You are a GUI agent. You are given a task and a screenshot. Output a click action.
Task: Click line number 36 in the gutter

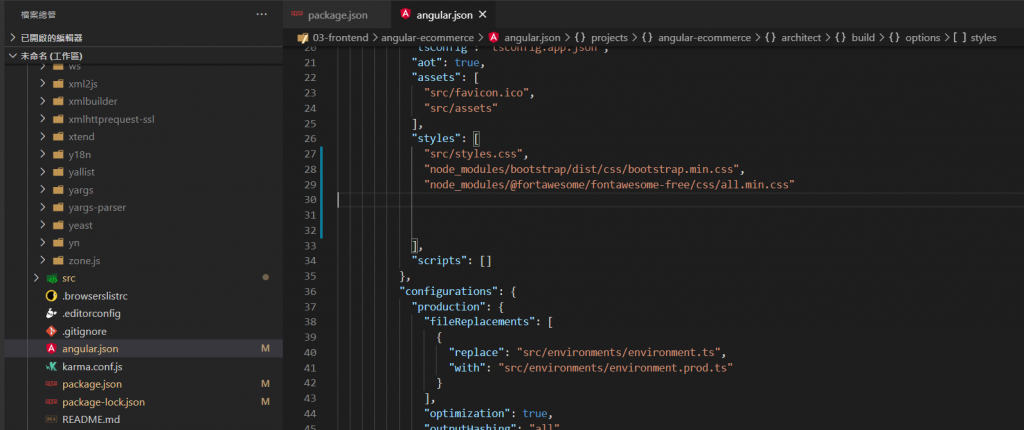tap(310, 291)
